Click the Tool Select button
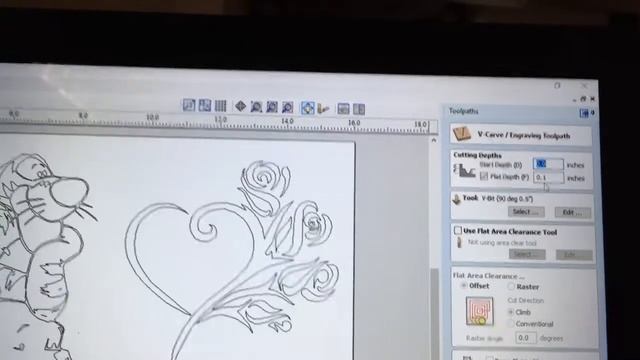Image resolution: width=640 pixels, height=360 pixels. coord(526,211)
